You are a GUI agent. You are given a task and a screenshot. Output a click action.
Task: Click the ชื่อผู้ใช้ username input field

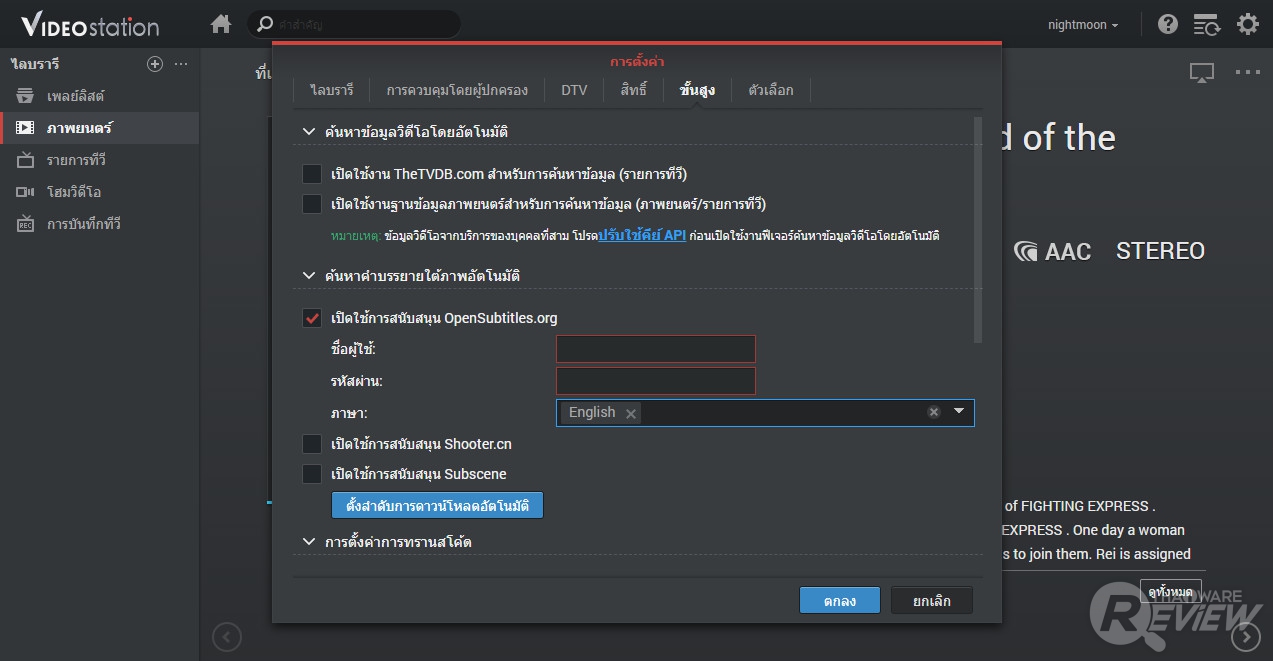click(655, 349)
